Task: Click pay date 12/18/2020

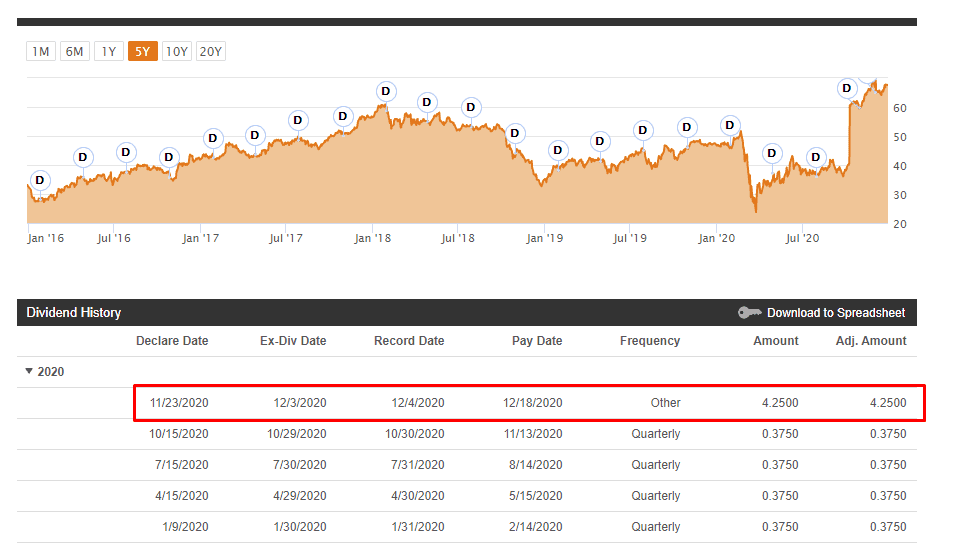Action: tap(532, 403)
